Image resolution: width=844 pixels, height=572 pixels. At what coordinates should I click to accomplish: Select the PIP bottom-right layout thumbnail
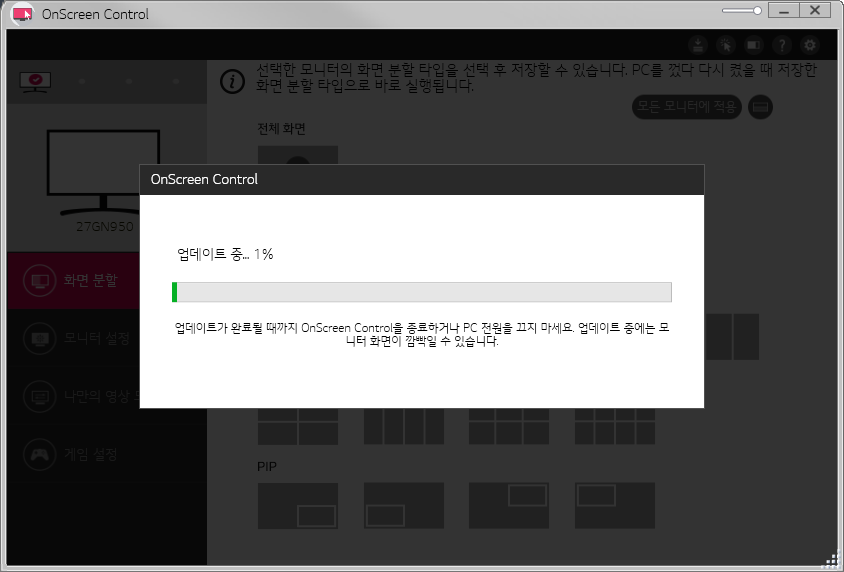pos(298,506)
